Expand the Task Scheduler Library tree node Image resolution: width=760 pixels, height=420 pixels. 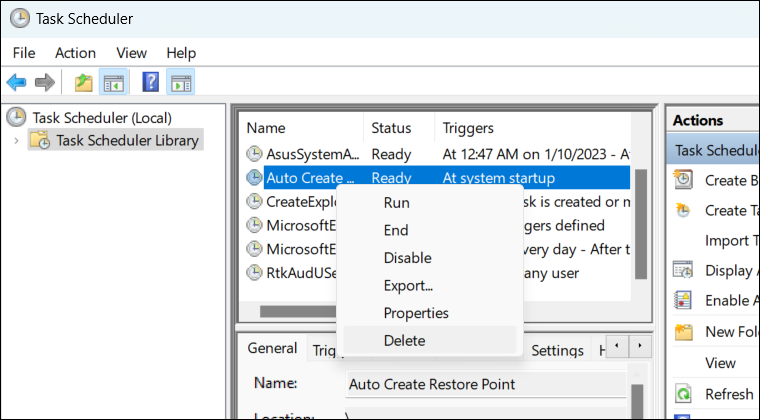[x=16, y=141]
